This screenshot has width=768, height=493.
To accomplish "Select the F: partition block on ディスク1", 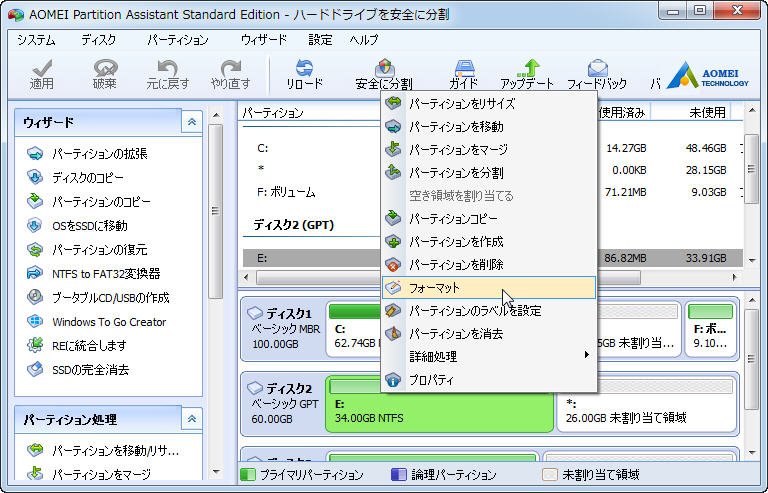I will [711, 330].
